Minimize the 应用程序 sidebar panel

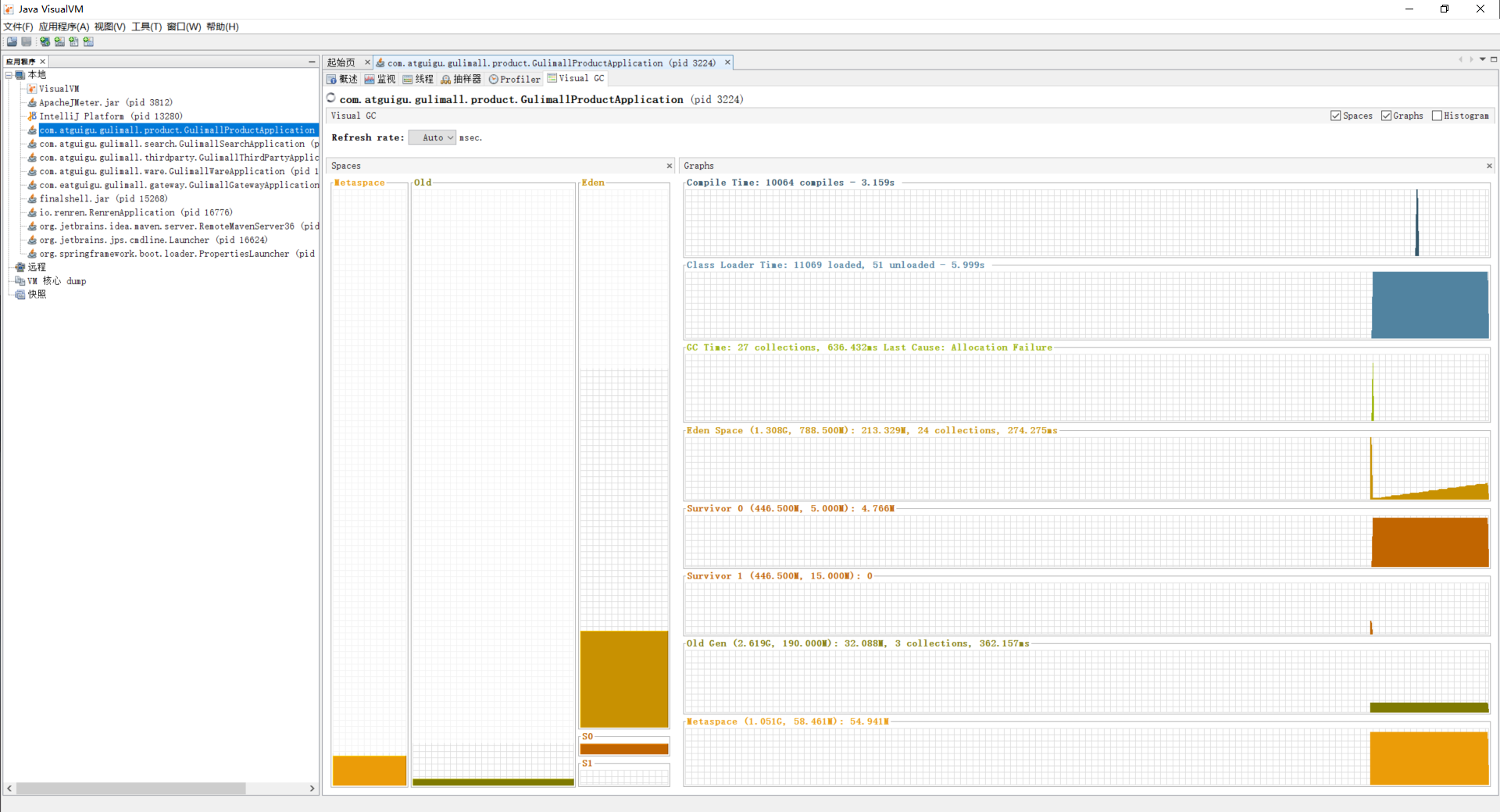pos(312,62)
